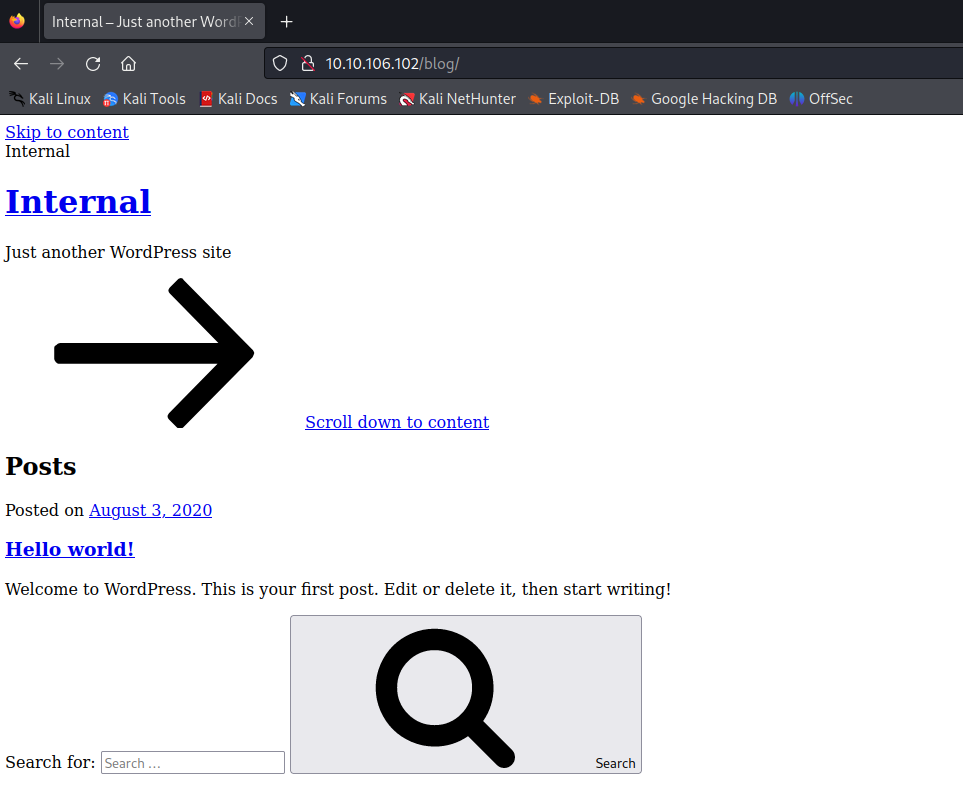963x790 pixels.
Task: Open the Exploit-DB bookmark
Action: (x=574, y=99)
